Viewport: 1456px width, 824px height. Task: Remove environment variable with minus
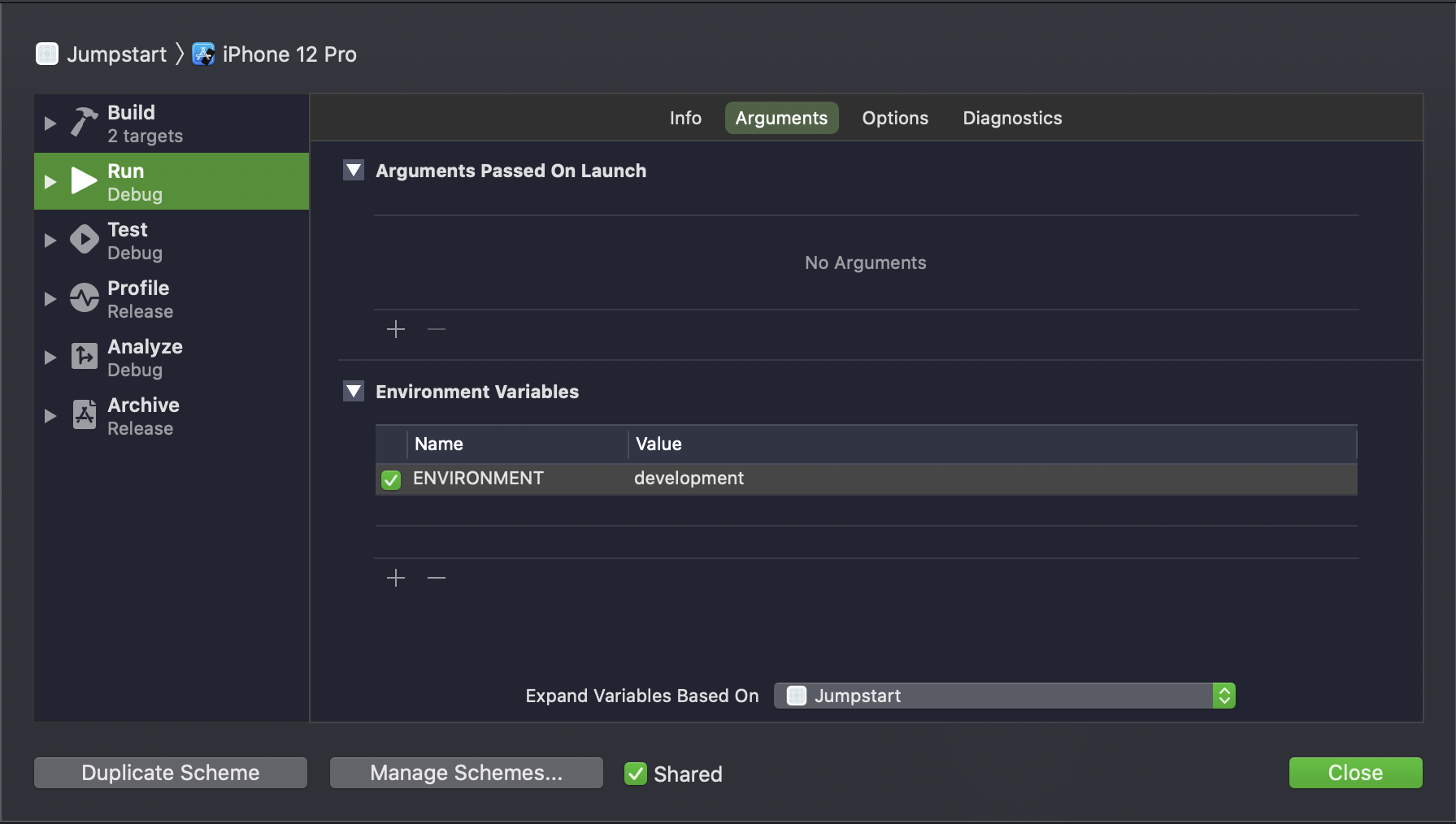click(437, 578)
